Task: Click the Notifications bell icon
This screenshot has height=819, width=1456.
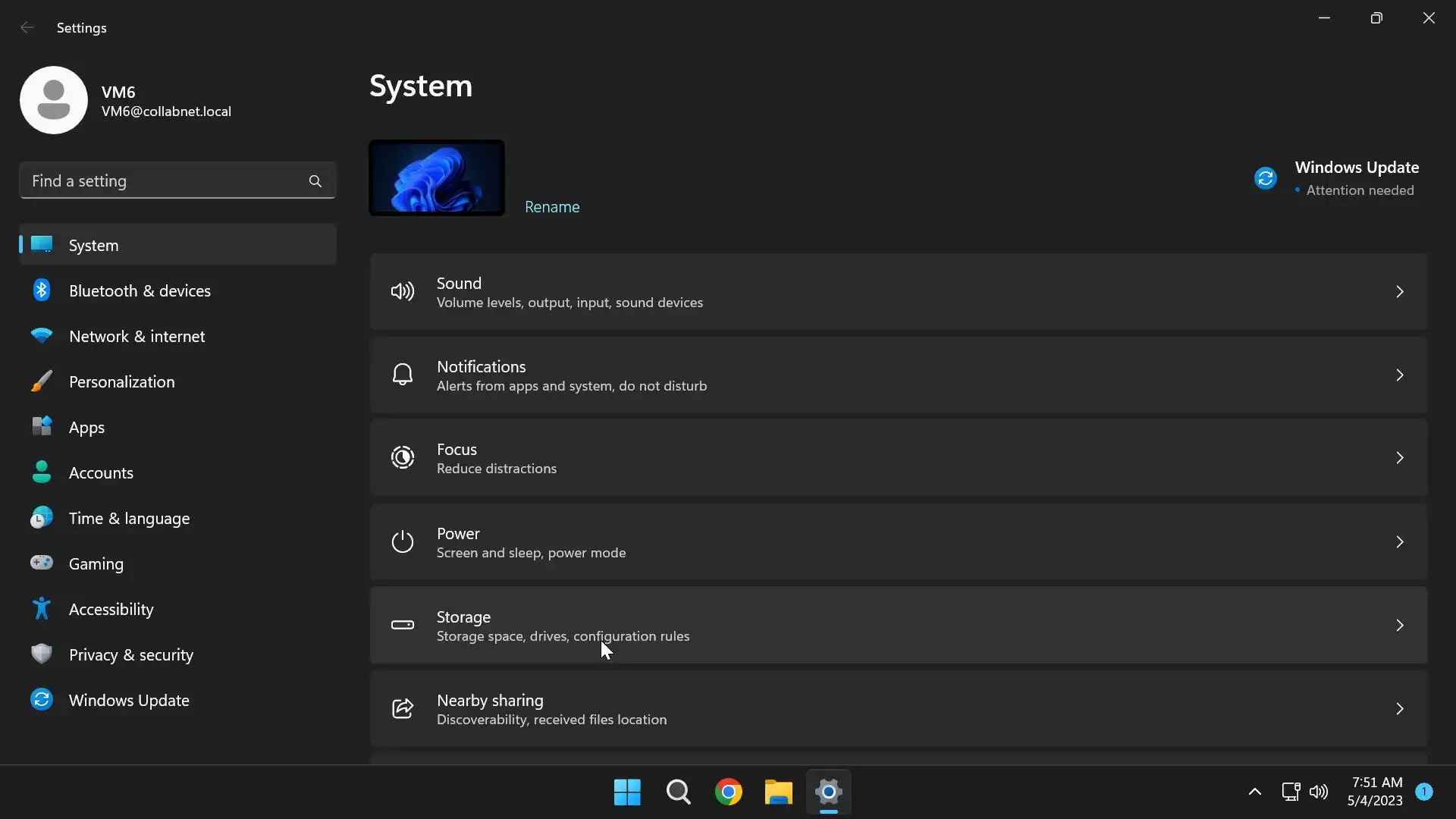Action: tap(402, 375)
